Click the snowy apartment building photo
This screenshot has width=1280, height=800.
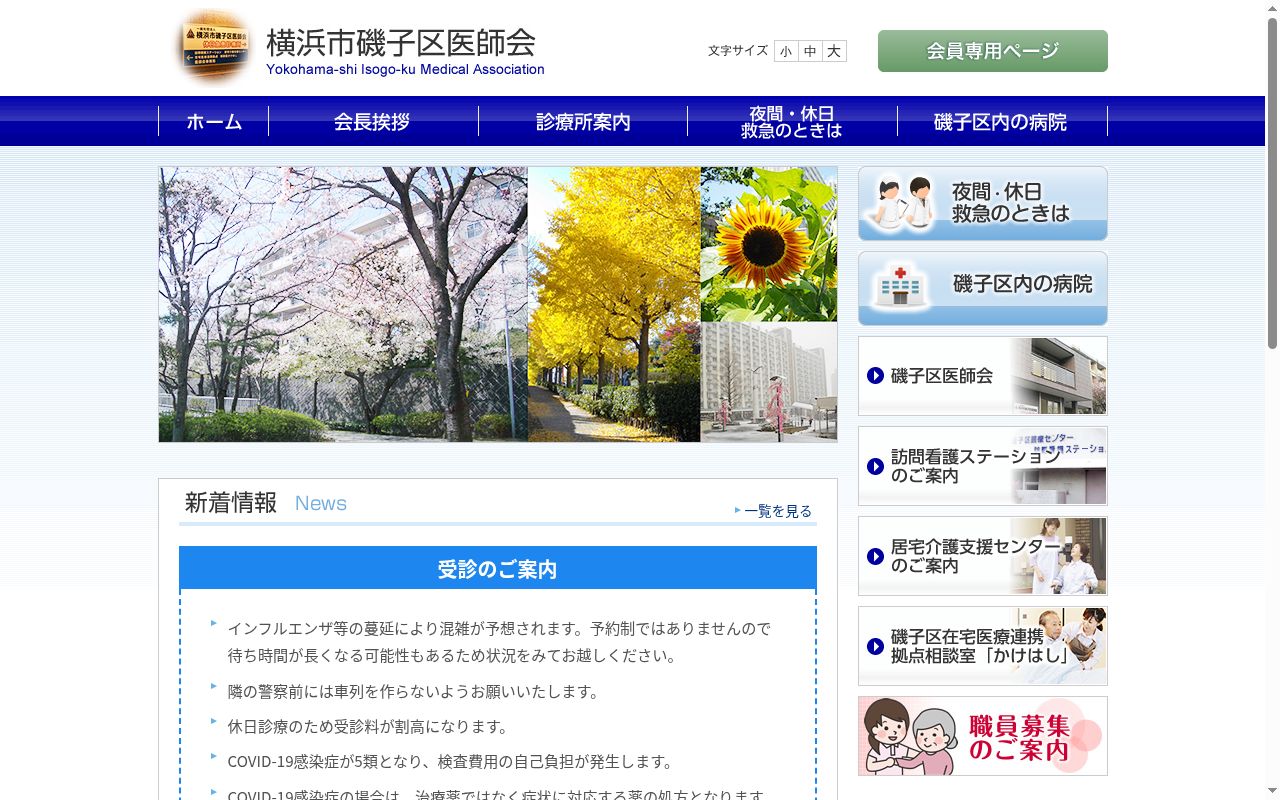point(769,382)
